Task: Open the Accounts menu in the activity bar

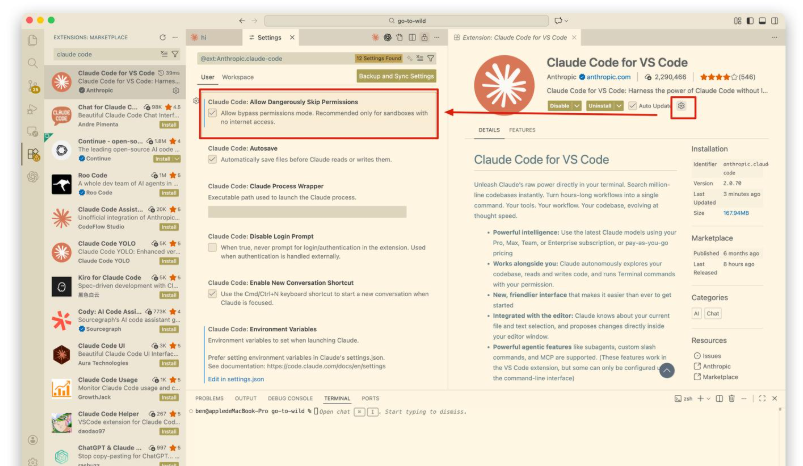Action: [33, 440]
